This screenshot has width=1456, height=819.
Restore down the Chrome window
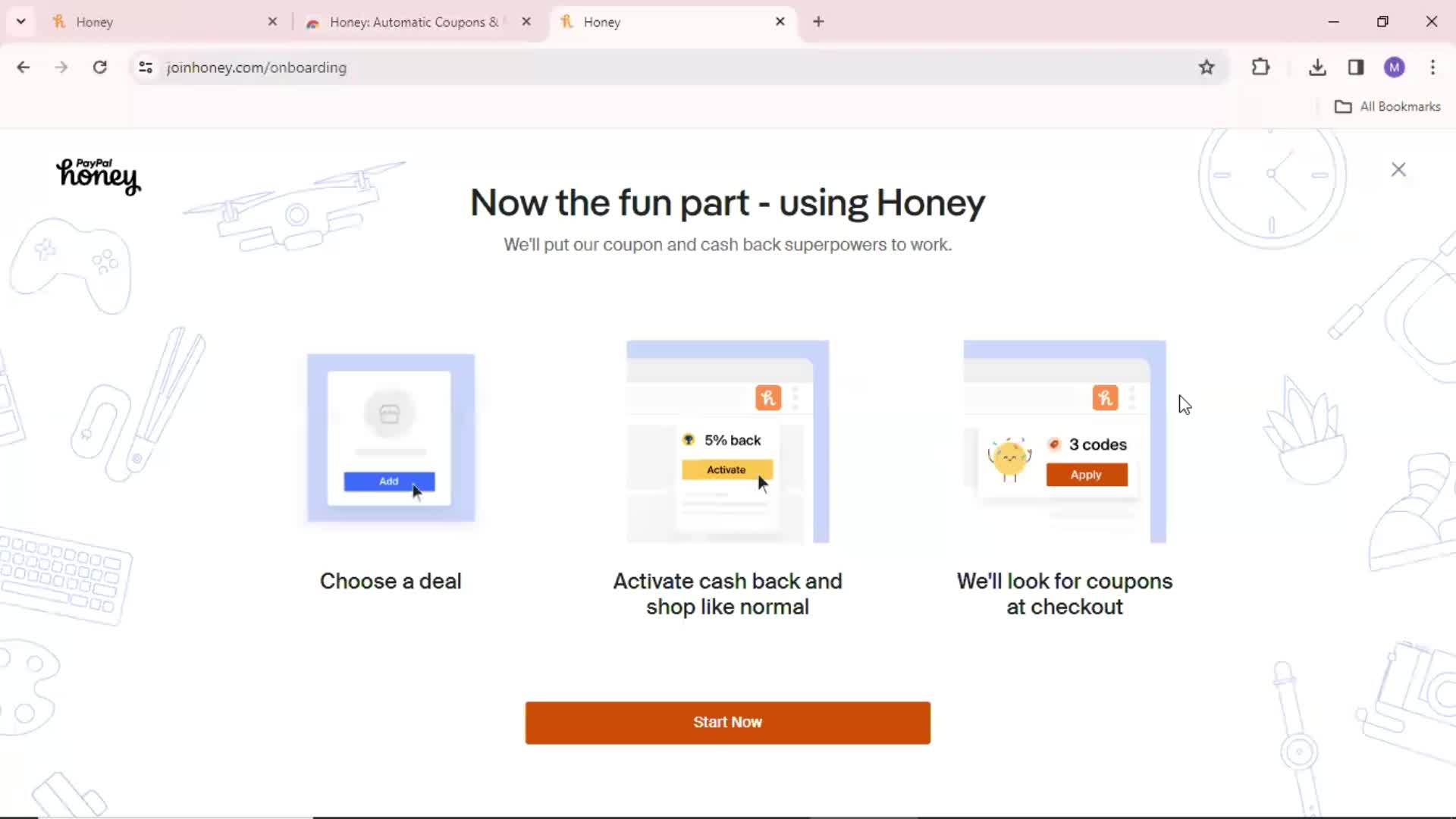(x=1382, y=22)
